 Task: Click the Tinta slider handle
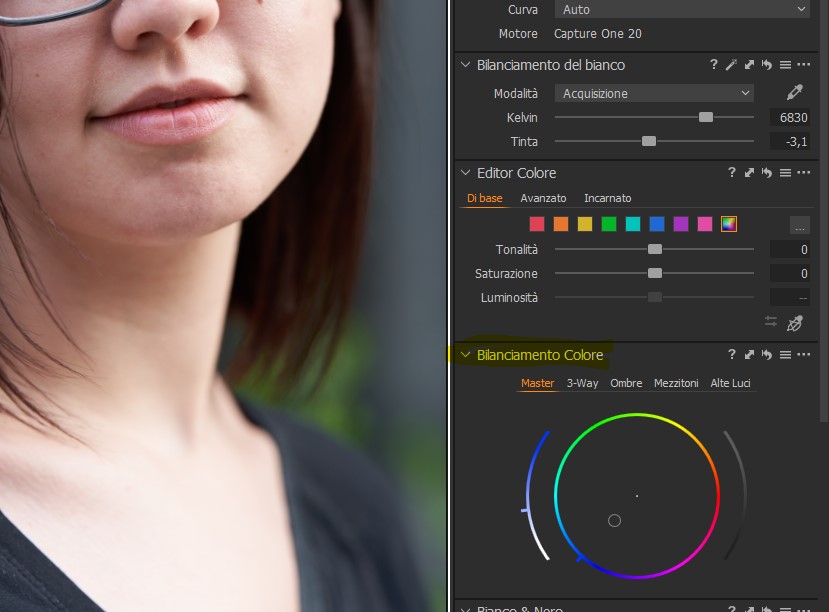649,141
